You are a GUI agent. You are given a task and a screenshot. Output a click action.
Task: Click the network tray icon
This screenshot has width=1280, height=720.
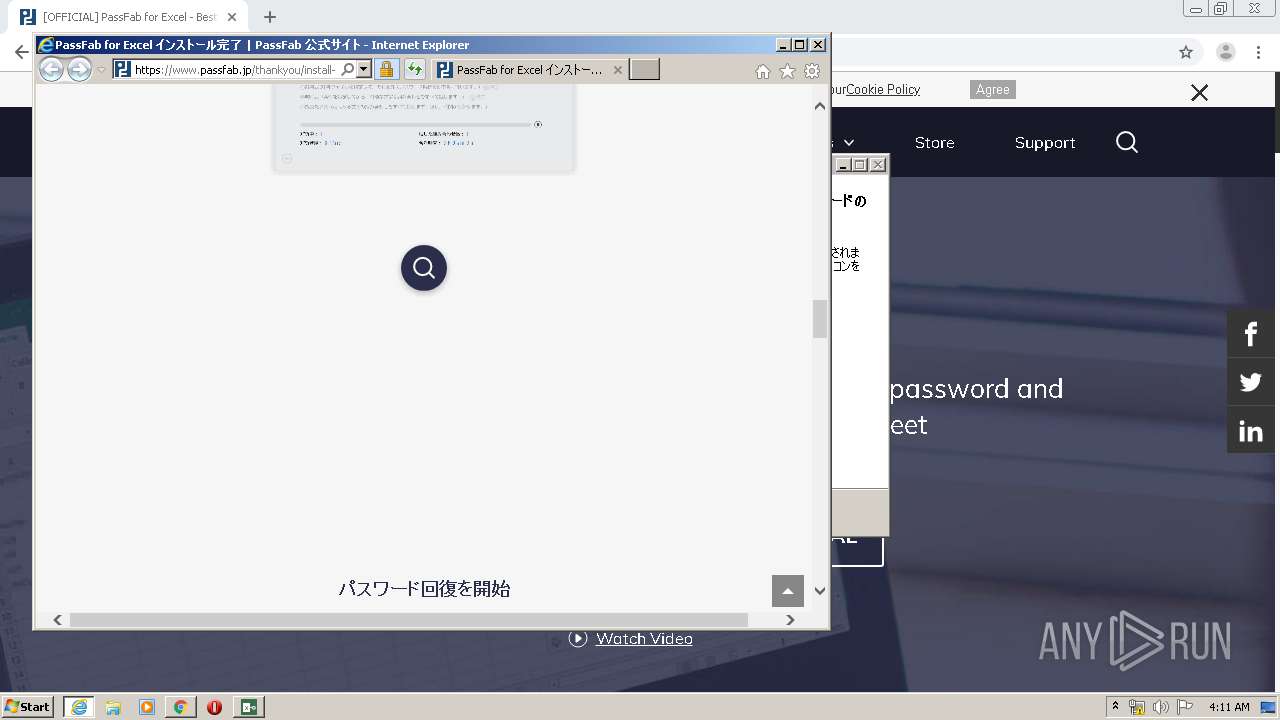[1137, 707]
